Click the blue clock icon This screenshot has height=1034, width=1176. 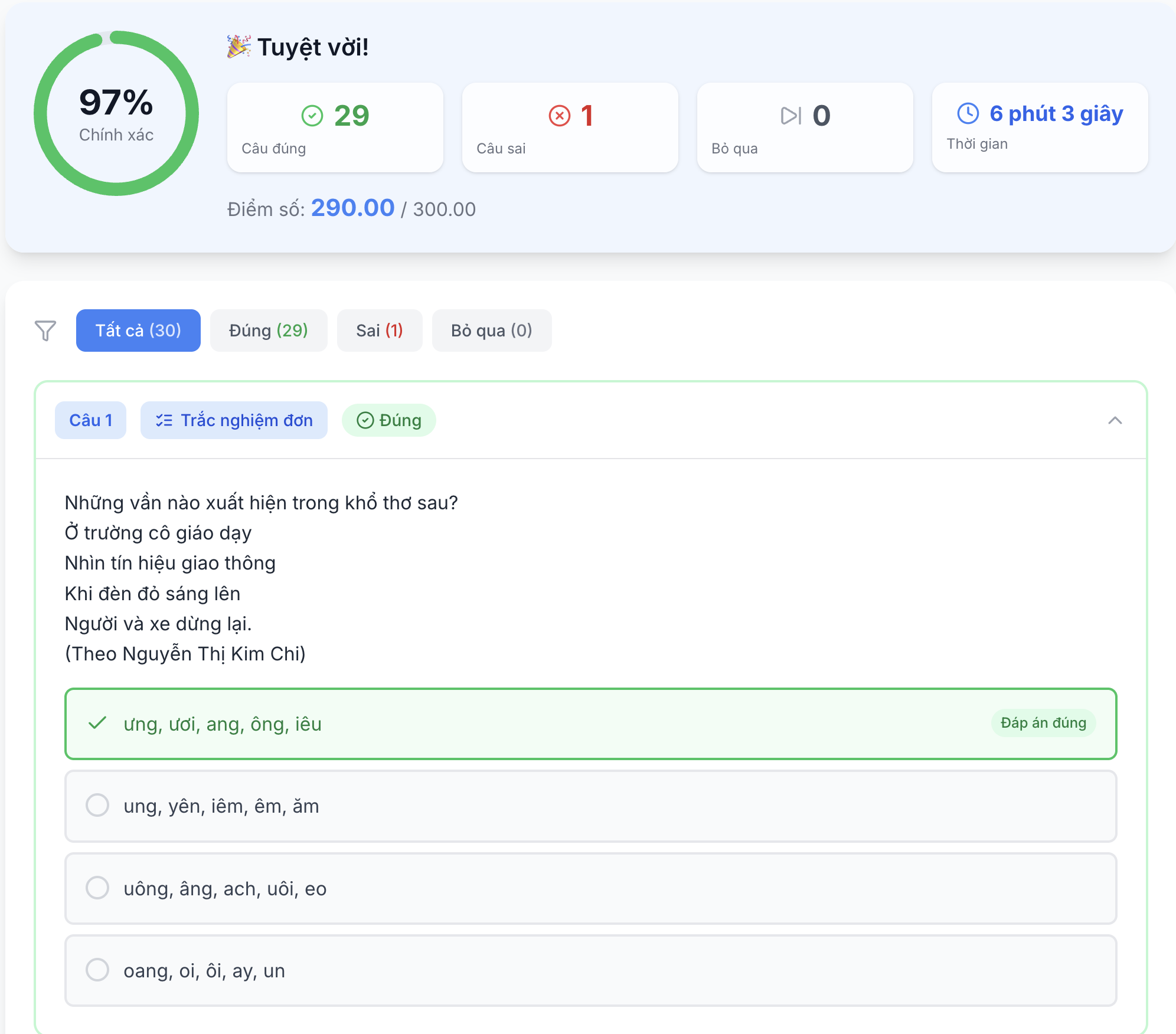[968, 113]
